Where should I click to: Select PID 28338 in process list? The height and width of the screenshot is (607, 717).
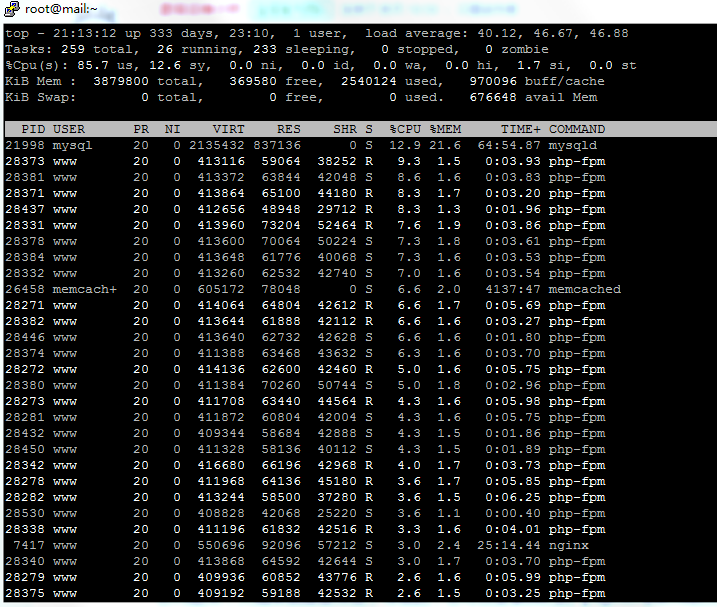(x=25, y=530)
